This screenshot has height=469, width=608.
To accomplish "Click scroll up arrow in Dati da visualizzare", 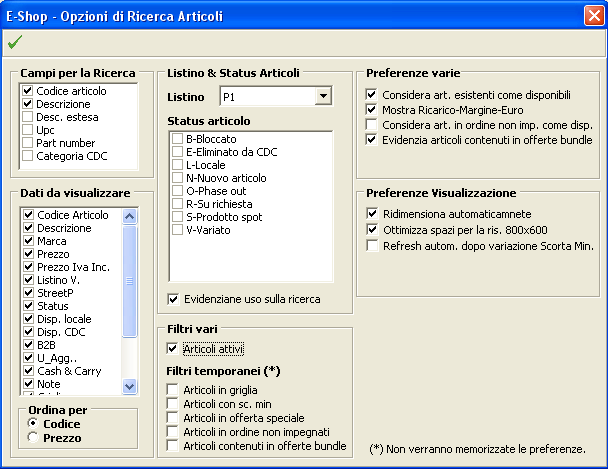I will (130, 216).
